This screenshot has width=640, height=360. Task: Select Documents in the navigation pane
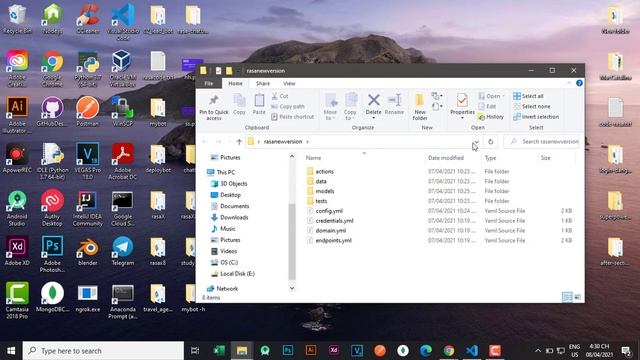click(x=230, y=206)
